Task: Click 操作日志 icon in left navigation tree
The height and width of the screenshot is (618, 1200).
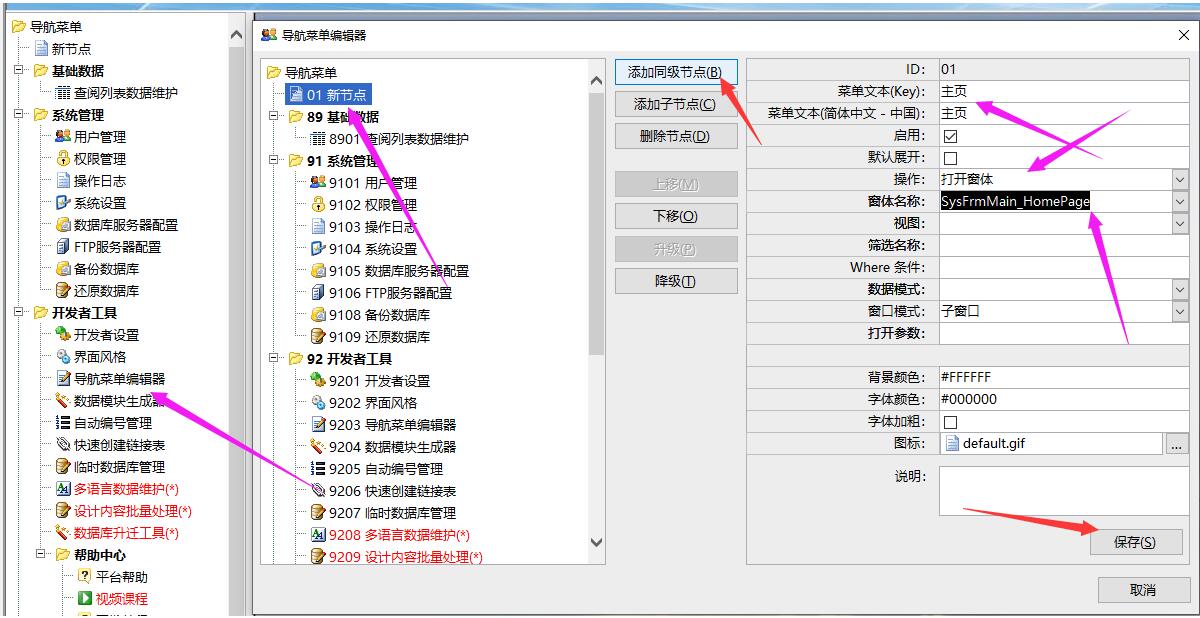Action: pyautogui.click(x=63, y=181)
